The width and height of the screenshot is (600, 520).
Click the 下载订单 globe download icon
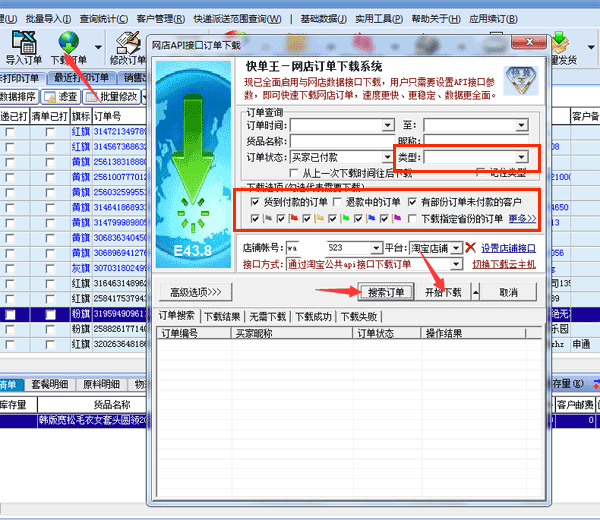click(68, 42)
